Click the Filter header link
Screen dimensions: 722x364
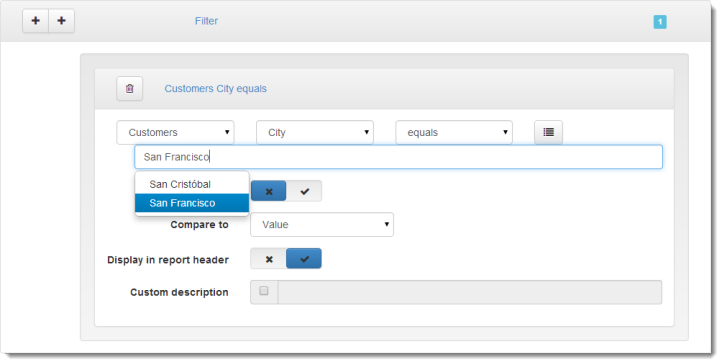[x=206, y=21]
